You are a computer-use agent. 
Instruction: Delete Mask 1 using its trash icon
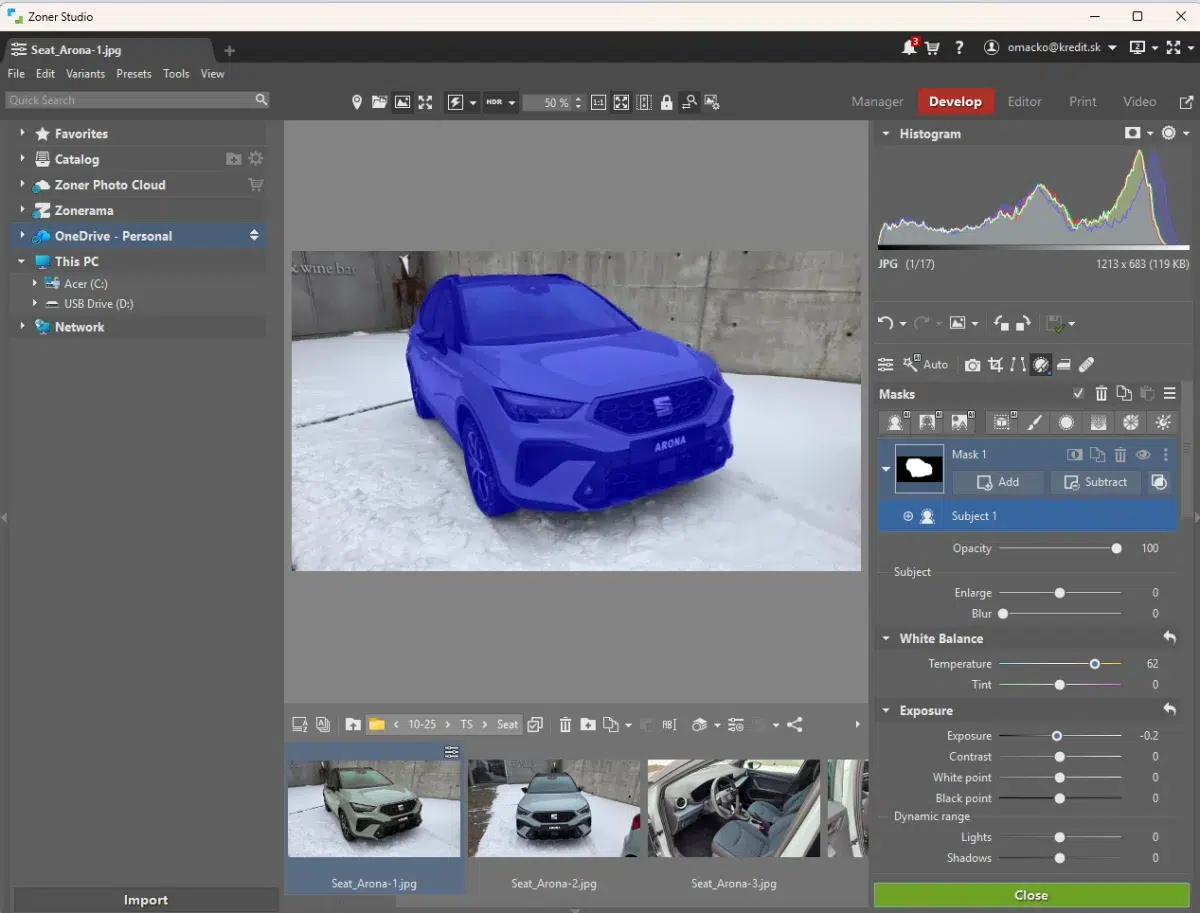(x=1120, y=455)
